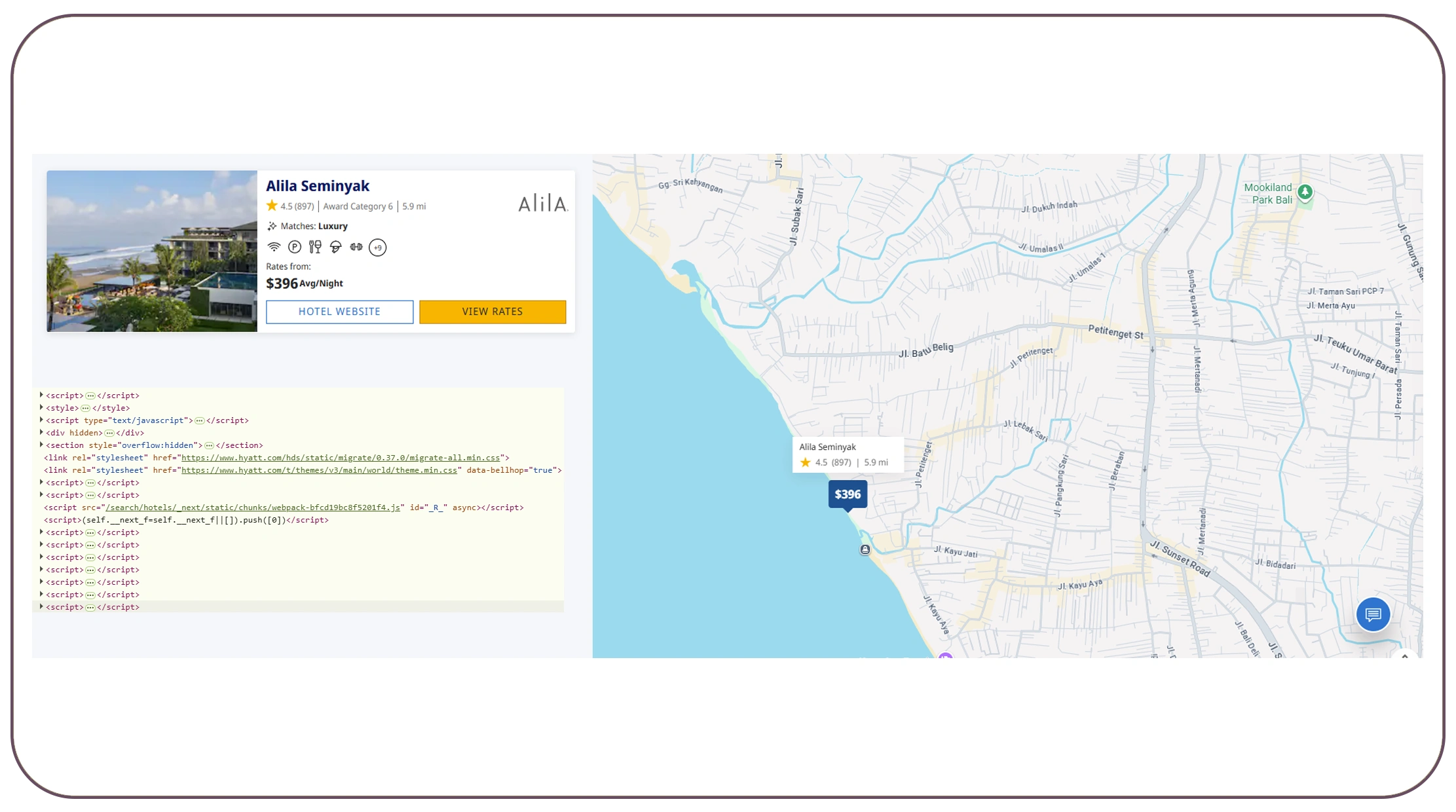
Task: Click the "Luxury" match label
Action: [x=333, y=226]
